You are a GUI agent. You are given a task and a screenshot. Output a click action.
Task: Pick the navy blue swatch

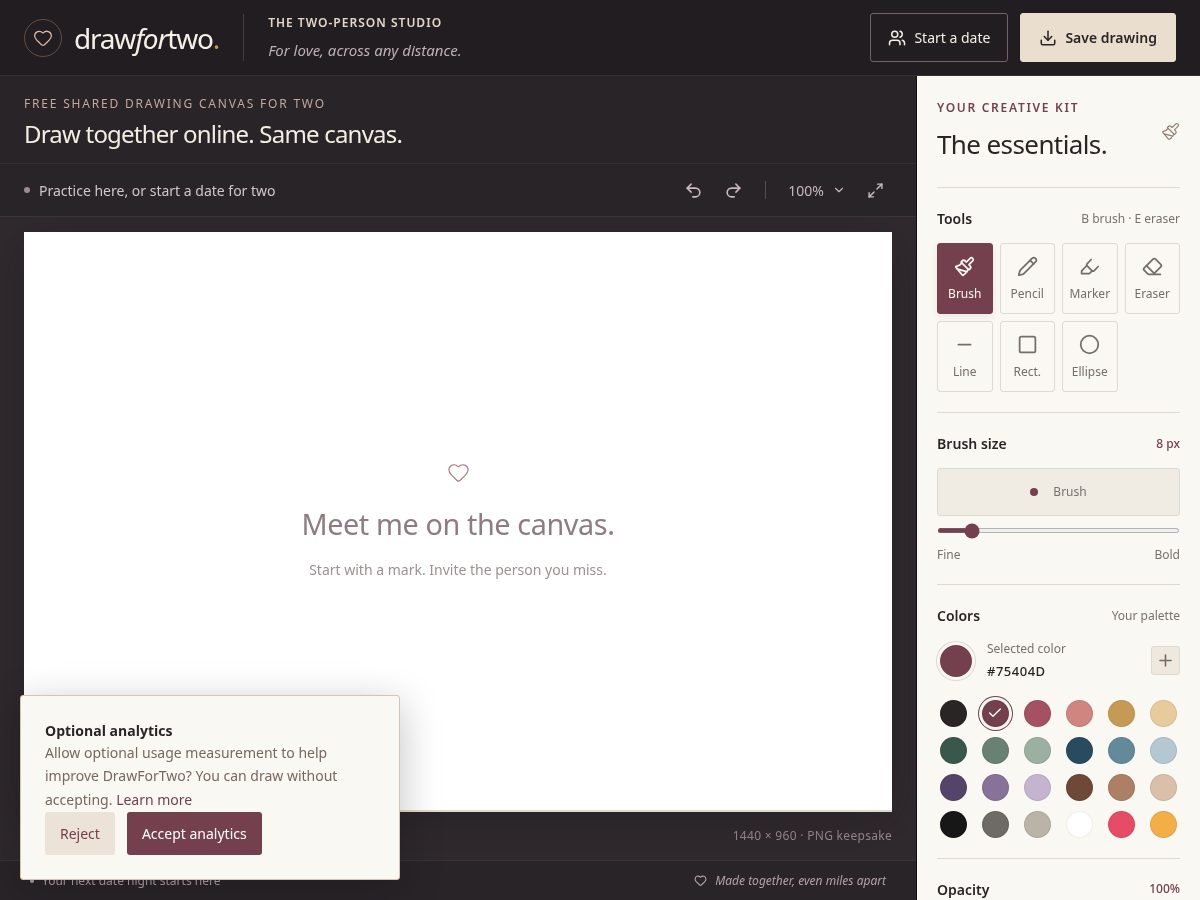click(x=1079, y=750)
